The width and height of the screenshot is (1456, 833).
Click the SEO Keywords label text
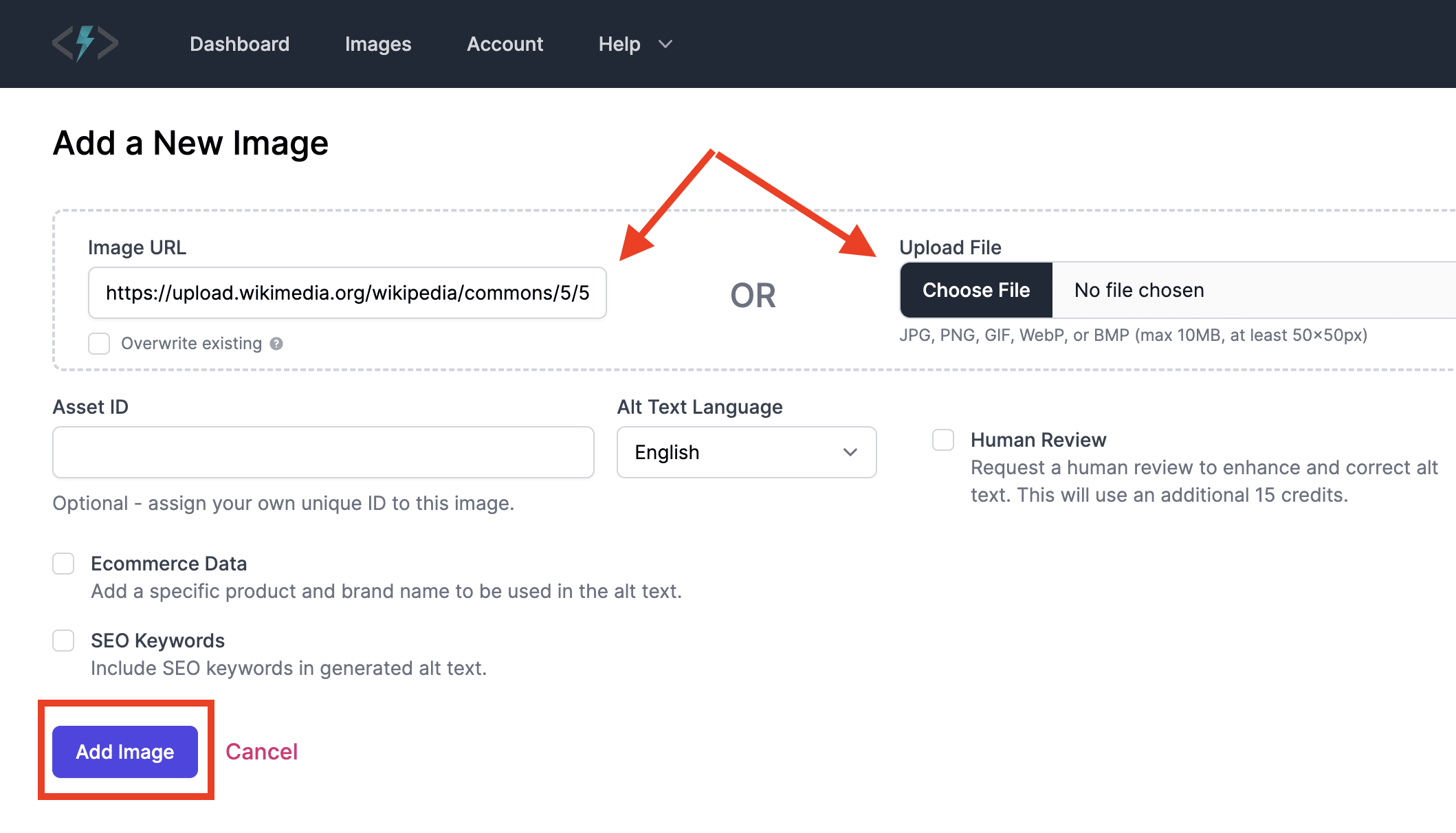(x=157, y=641)
